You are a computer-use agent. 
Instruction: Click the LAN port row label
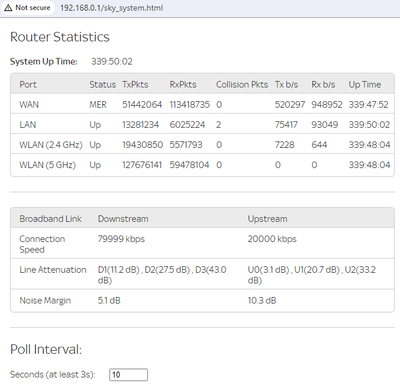coord(28,125)
